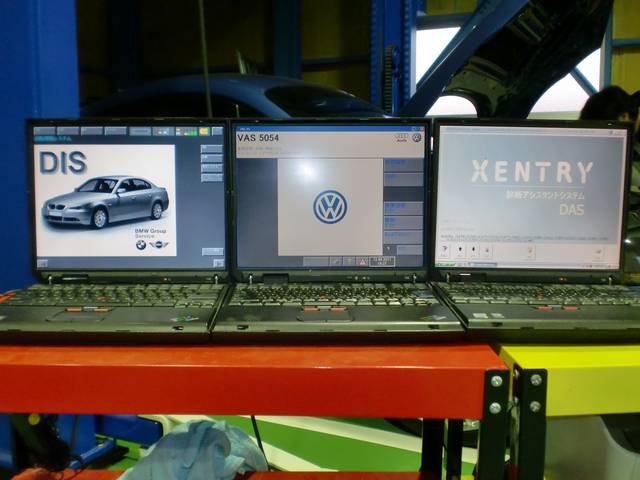Image resolution: width=640 pixels, height=480 pixels.
Task: Open the second menu button in VAS 5054
Action: tap(404, 179)
